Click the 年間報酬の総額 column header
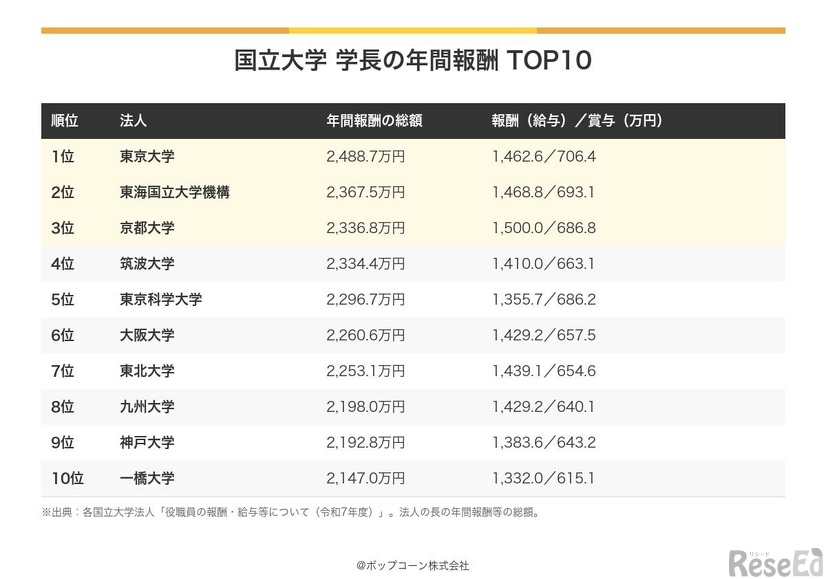The height and width of the screenshot is (579, 826). 374,121
